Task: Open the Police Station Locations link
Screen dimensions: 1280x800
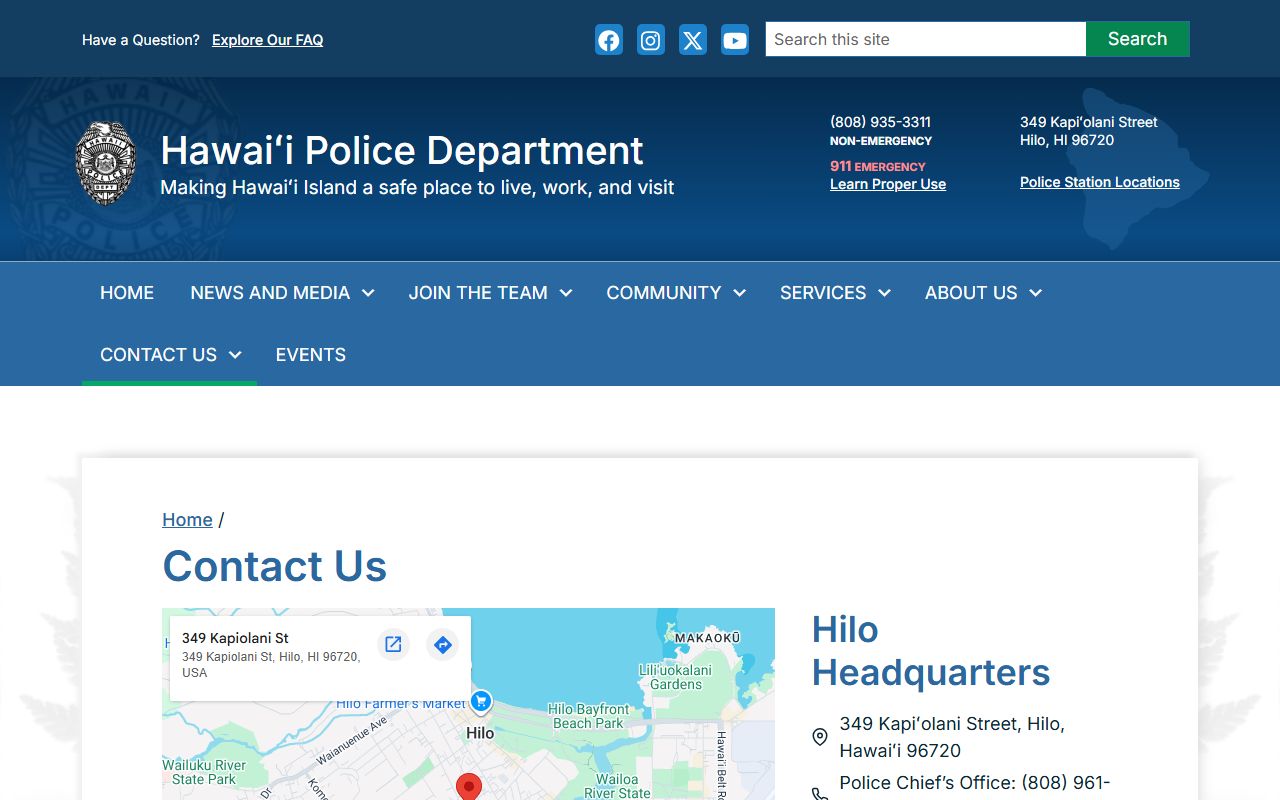Action: (1100, 182)
